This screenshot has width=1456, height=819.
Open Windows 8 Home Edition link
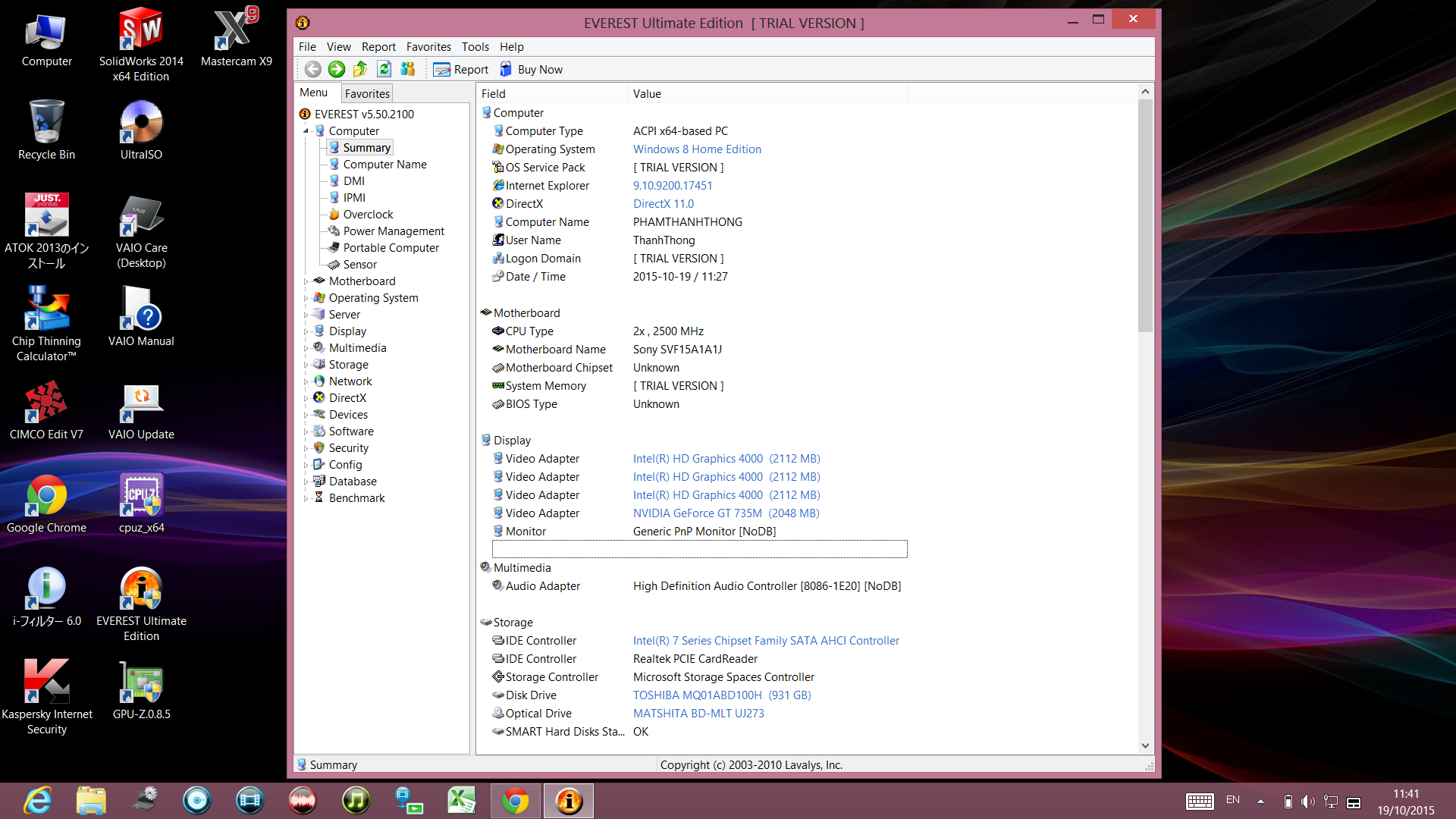(697, 149)
